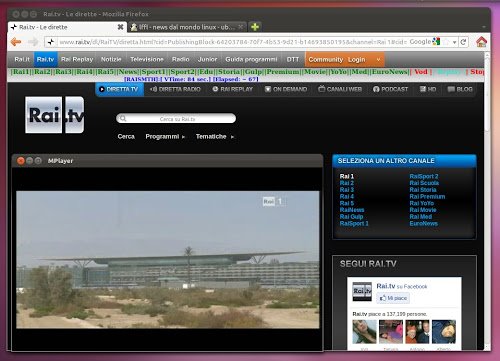The height and width of the screenshot is (361, 500).
Task: Expand the Community Login dropdown arrow
Action: coord(378,60)
